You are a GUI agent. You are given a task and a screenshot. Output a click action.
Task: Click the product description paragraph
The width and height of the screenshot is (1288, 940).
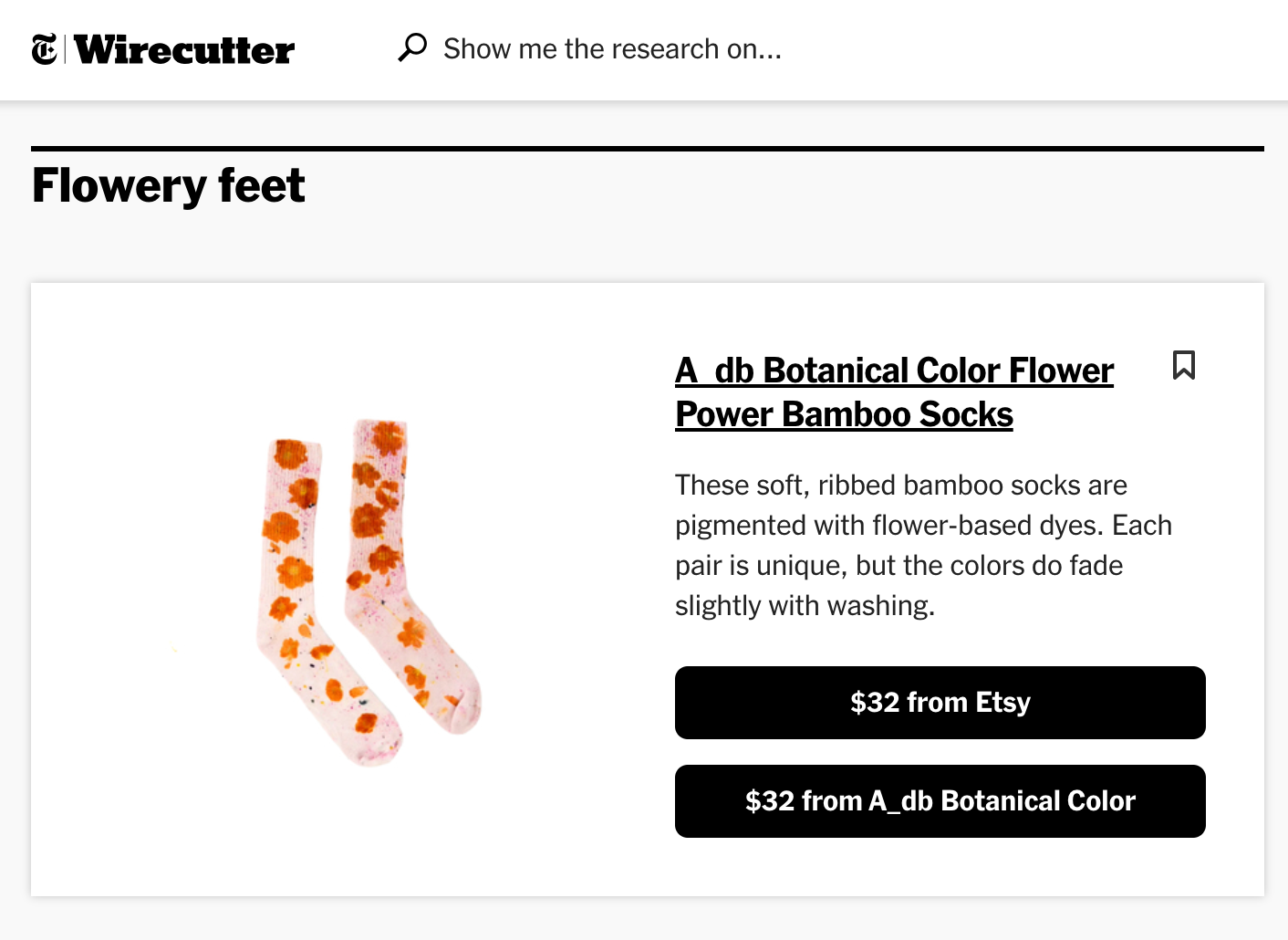(921, 545)
